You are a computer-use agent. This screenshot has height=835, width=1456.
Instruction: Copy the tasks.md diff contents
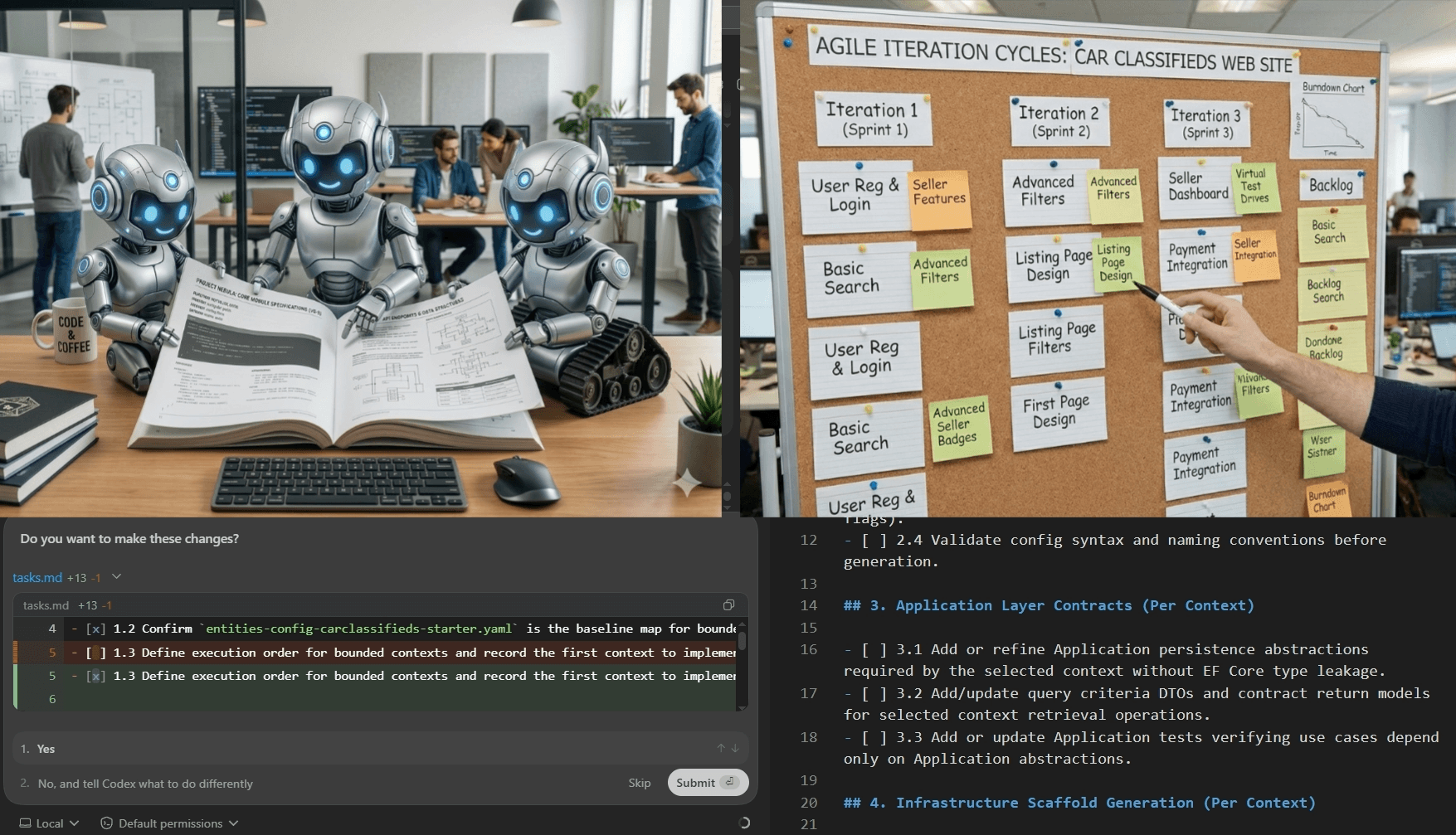pyautogui.click(x=728, y=605)
